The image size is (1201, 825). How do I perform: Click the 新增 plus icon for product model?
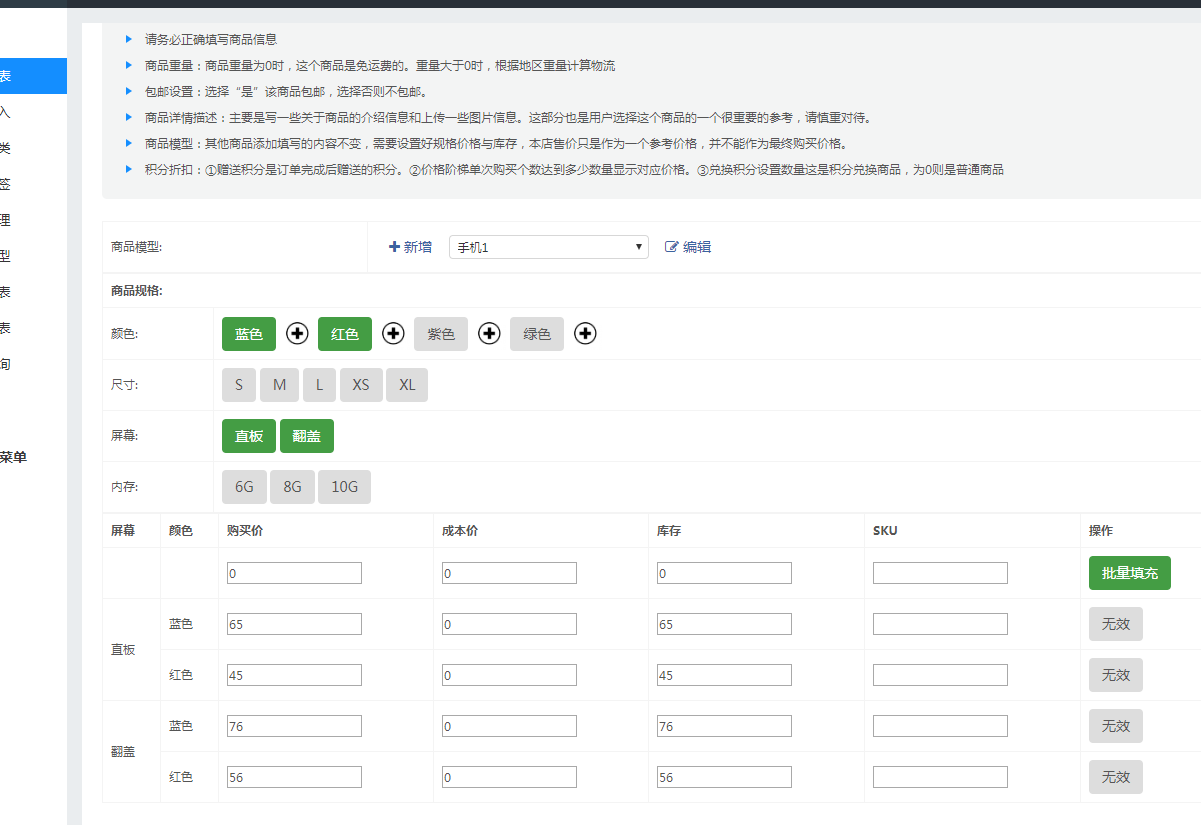tap(394, 247)
